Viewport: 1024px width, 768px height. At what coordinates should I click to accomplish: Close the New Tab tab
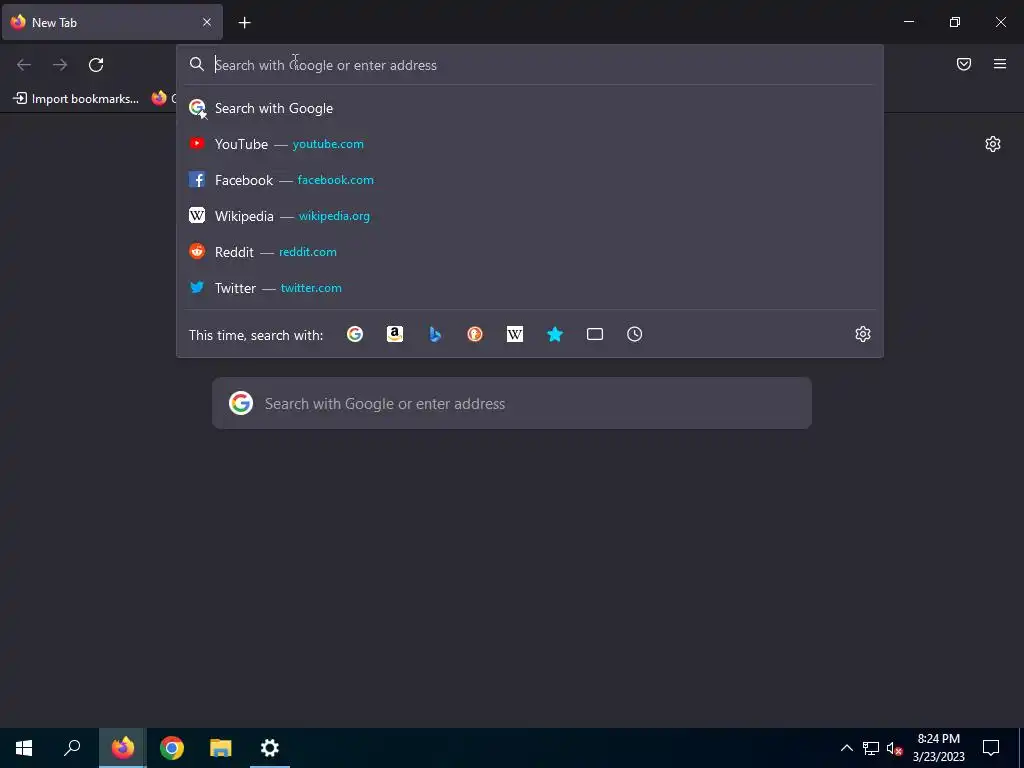pos(207,22)
